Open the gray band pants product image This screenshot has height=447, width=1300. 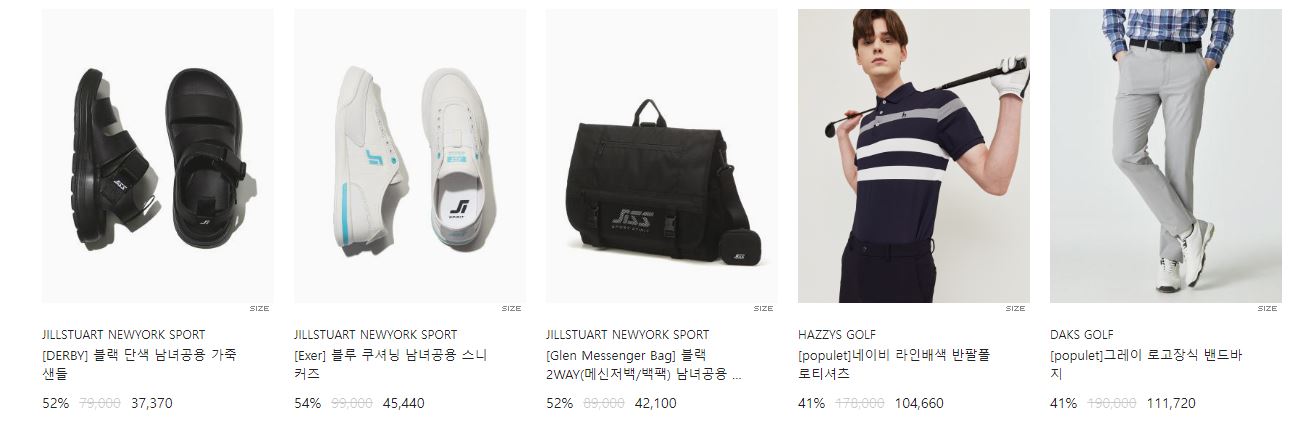coord(1165,156)
